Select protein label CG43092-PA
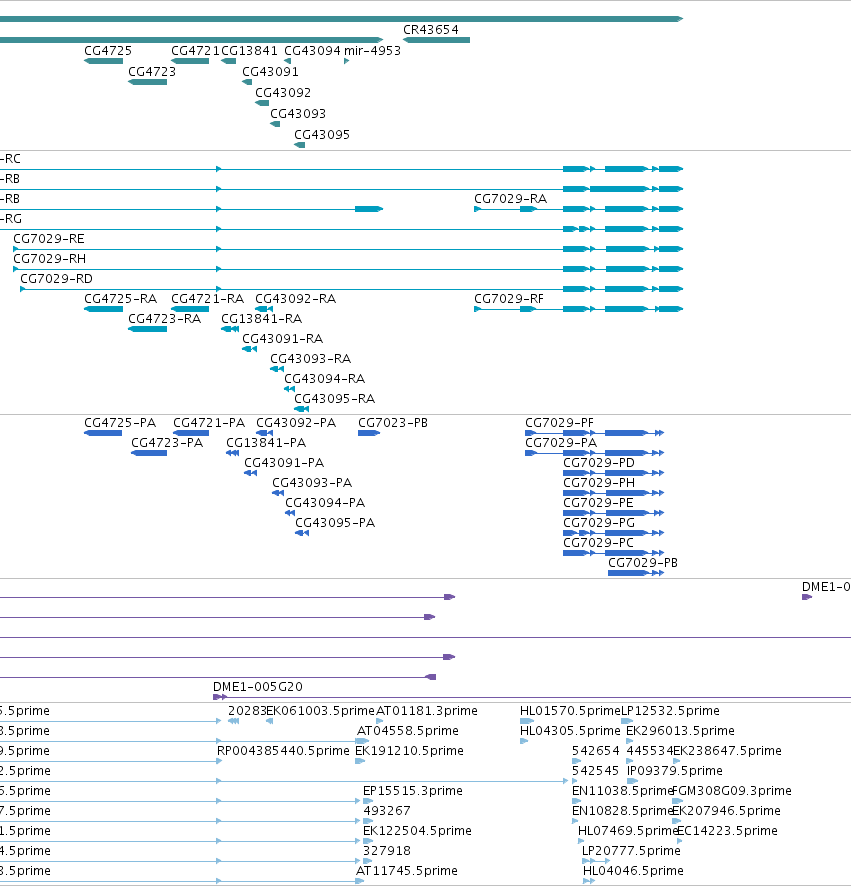The image size is (851, 886). click(296, 423)
